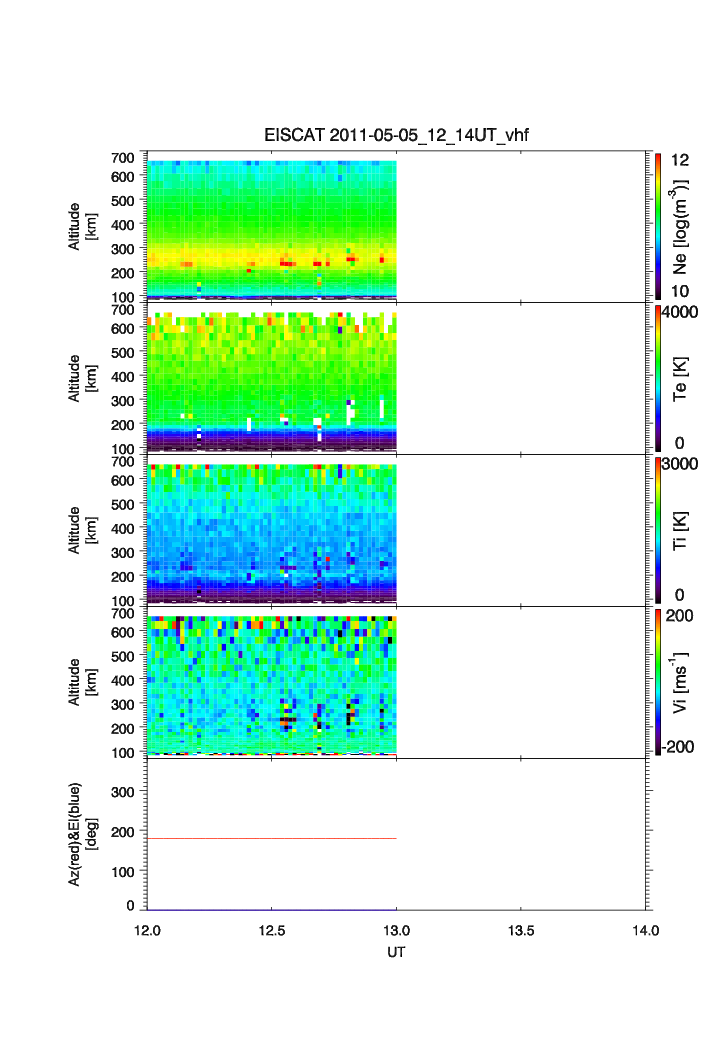Click the Te electron temperature color bar
The image size is (708, 1062).
(x=658, y=378)
